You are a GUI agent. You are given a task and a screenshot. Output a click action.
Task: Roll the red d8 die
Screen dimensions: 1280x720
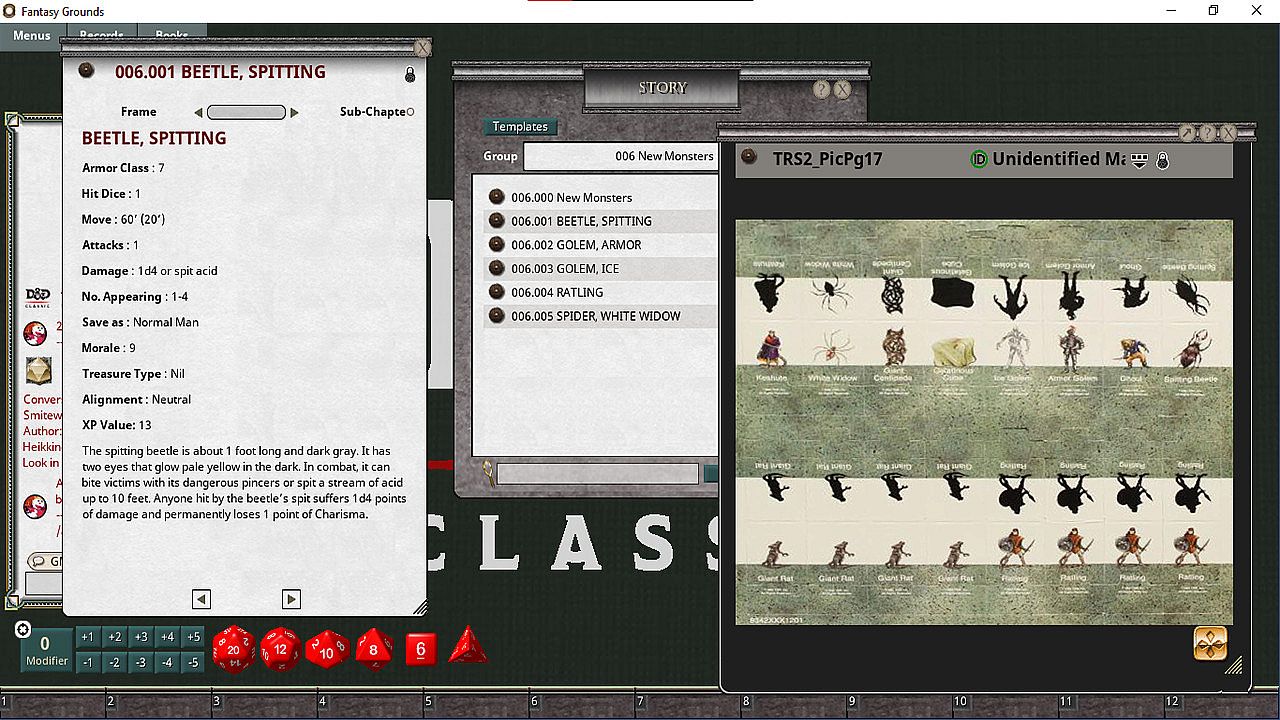click(374, 649)
